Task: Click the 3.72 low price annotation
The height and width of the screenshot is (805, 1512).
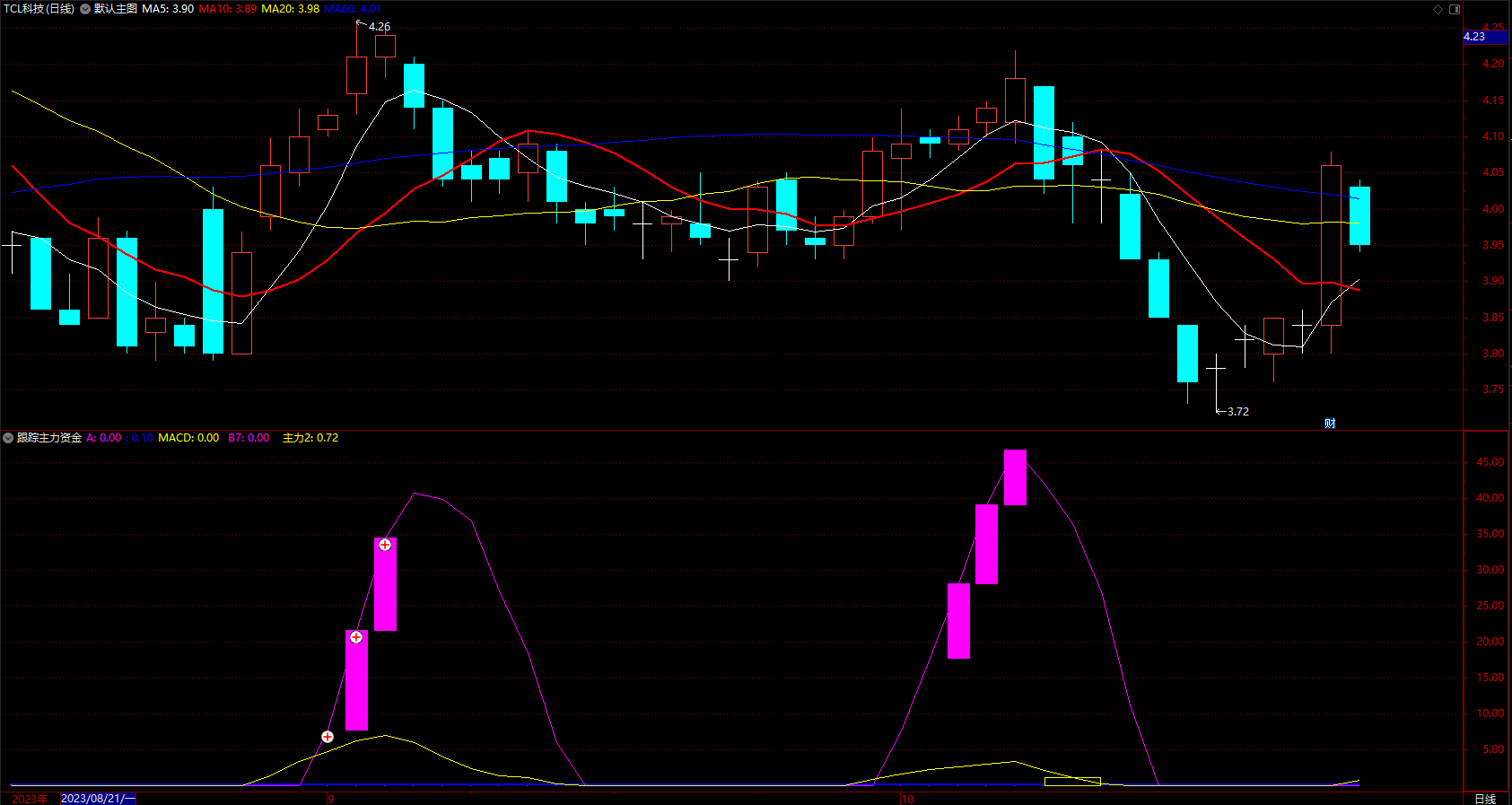Action: pos(1238,412)
